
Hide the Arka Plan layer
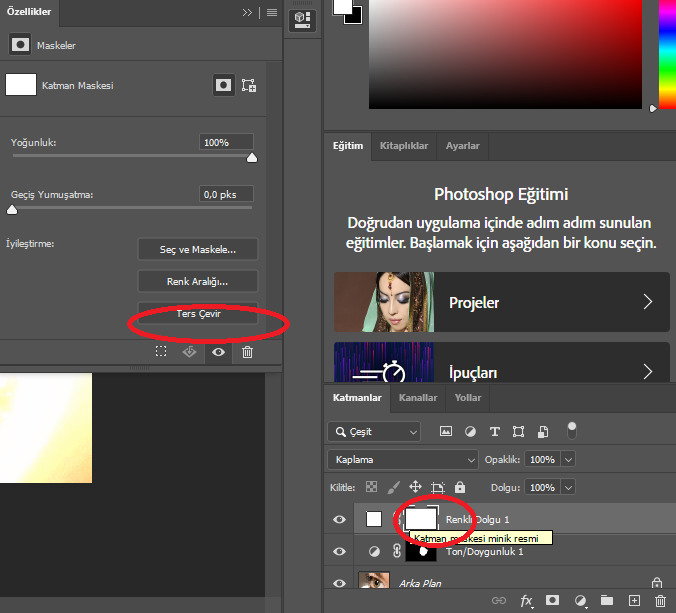tap(339, 583)
